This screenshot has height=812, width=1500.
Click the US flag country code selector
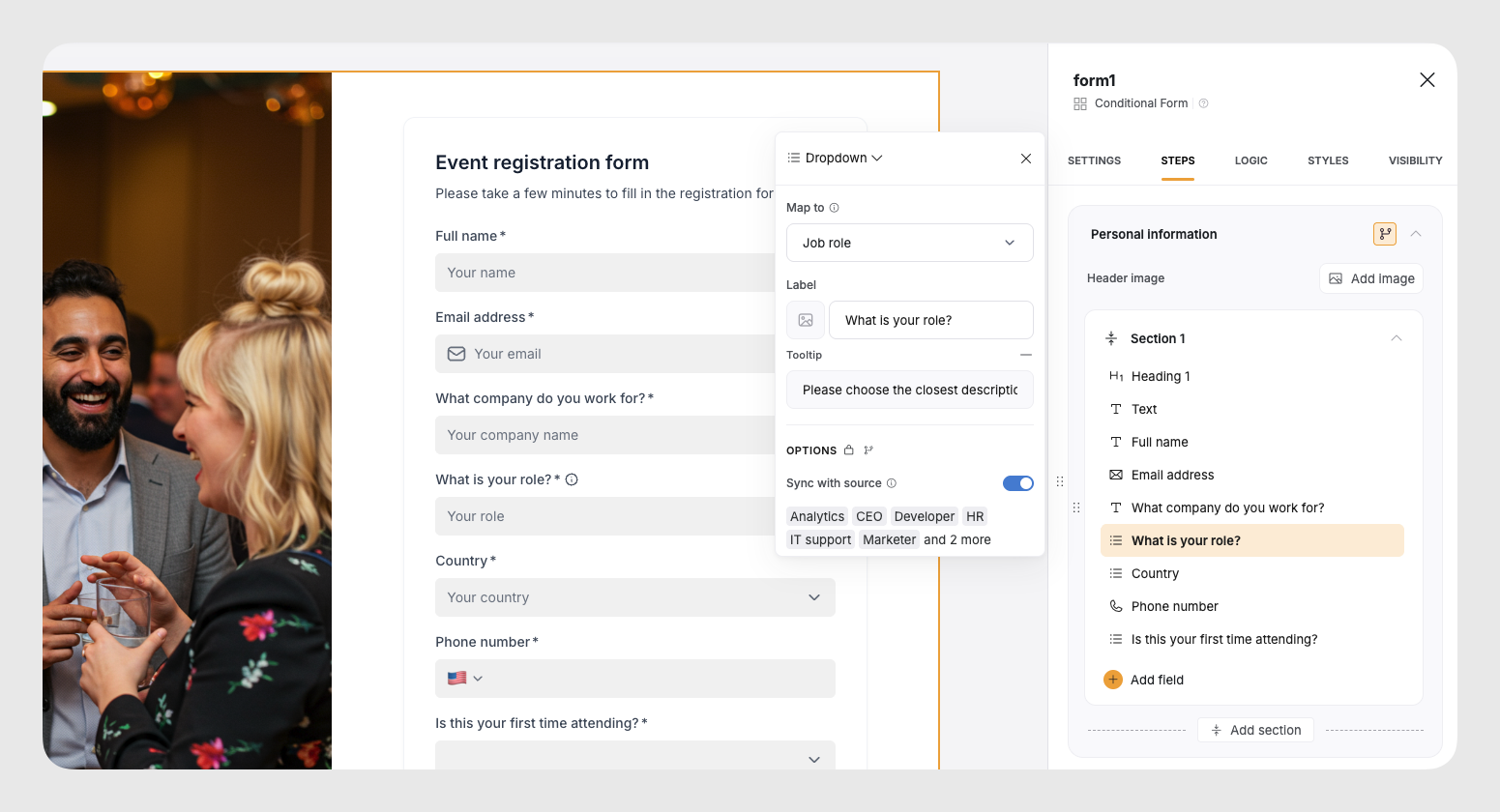click(x=465, y=679)
